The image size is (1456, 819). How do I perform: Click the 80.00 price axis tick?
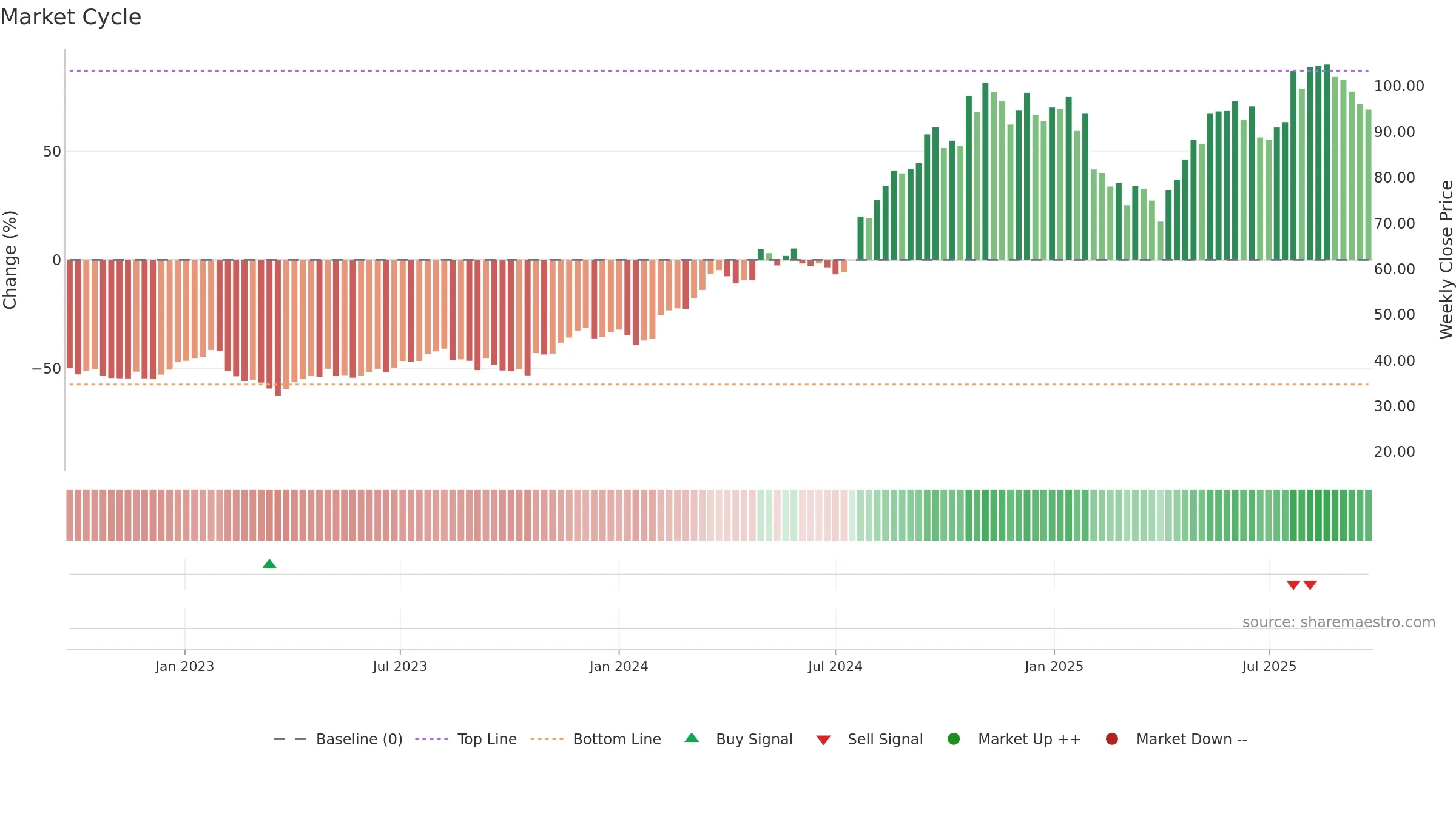1394,178
